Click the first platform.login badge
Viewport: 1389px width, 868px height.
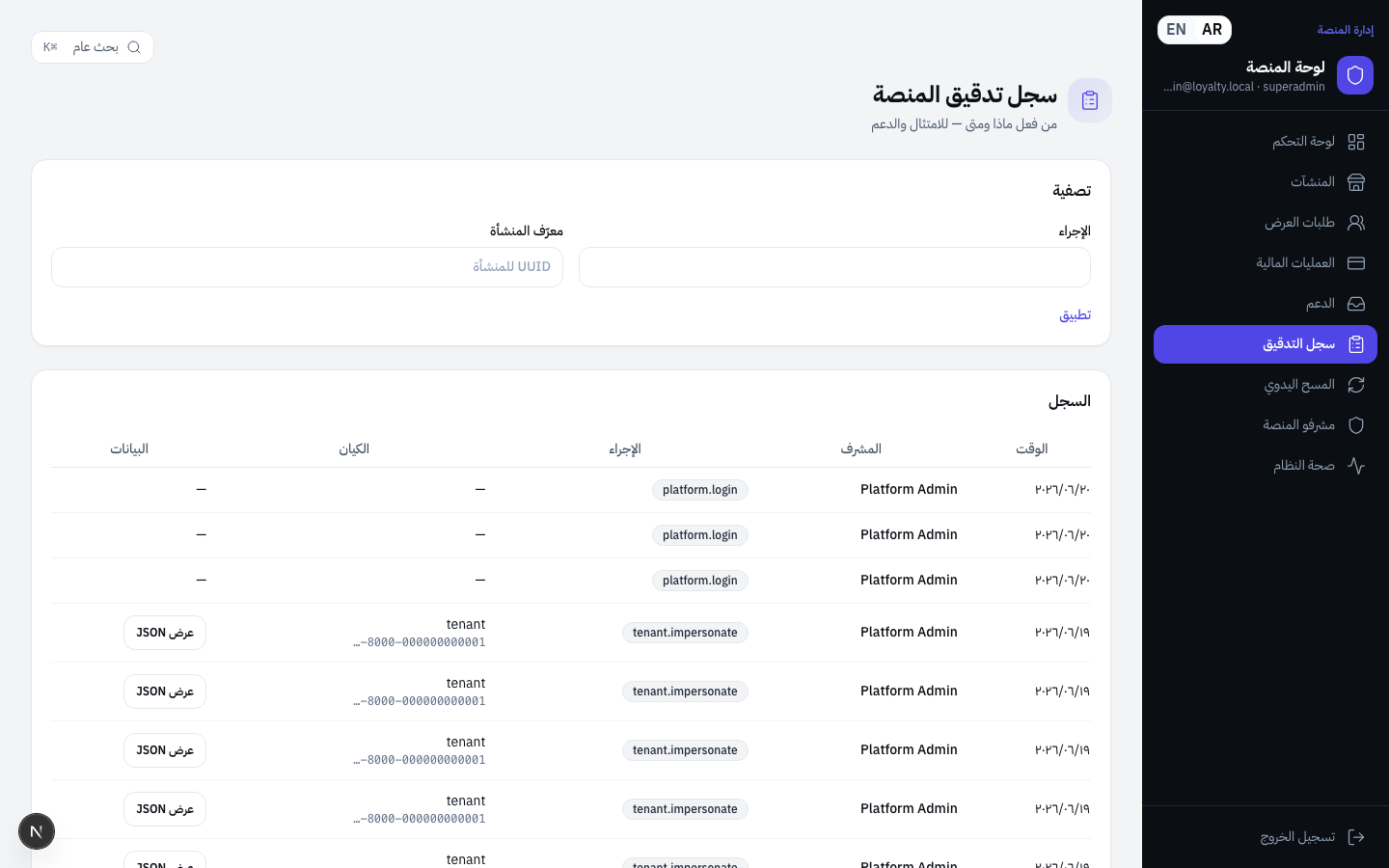(x=700, y=490)
